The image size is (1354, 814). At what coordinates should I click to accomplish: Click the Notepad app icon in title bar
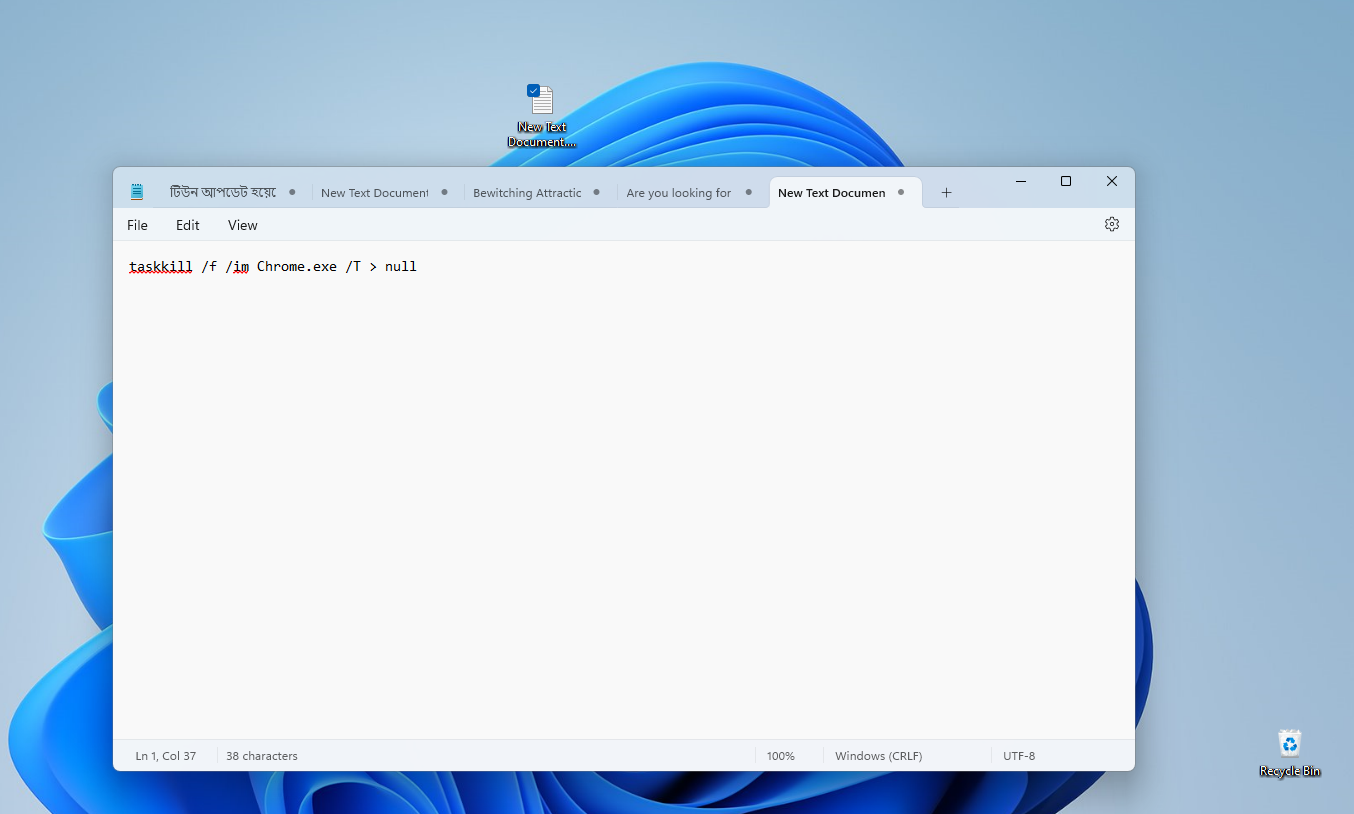pos(137,192)
